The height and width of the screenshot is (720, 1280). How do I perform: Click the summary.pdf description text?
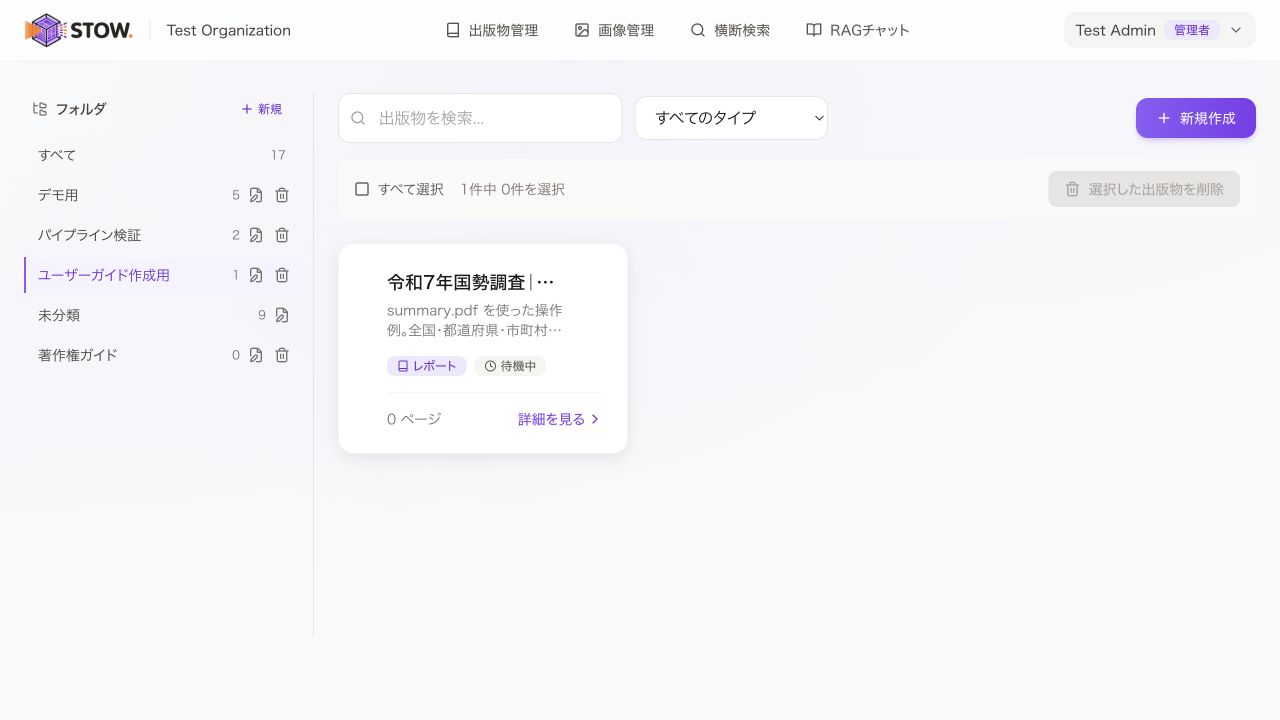tap(475, 320)
